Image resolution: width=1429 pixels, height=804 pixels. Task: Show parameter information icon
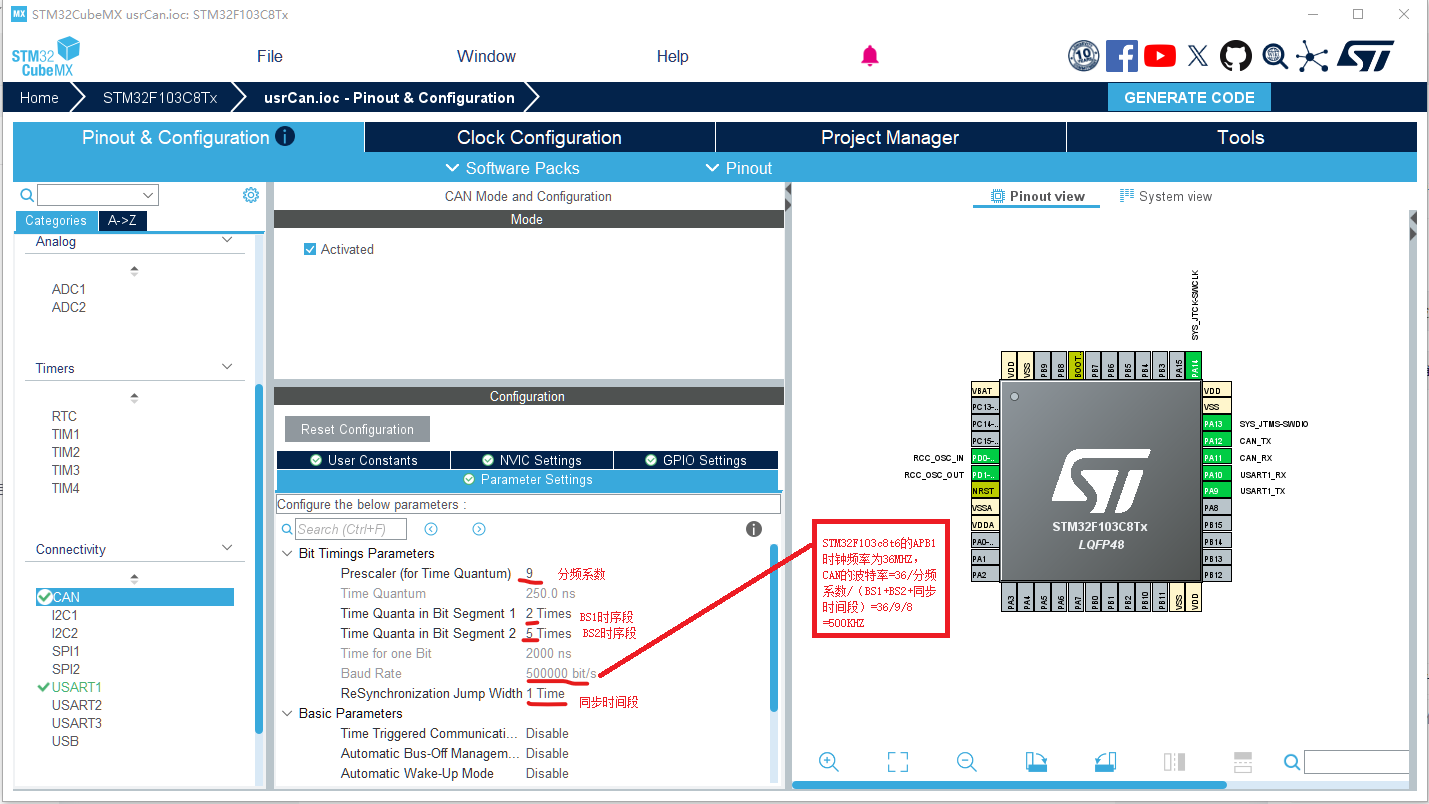click(754, 529)
